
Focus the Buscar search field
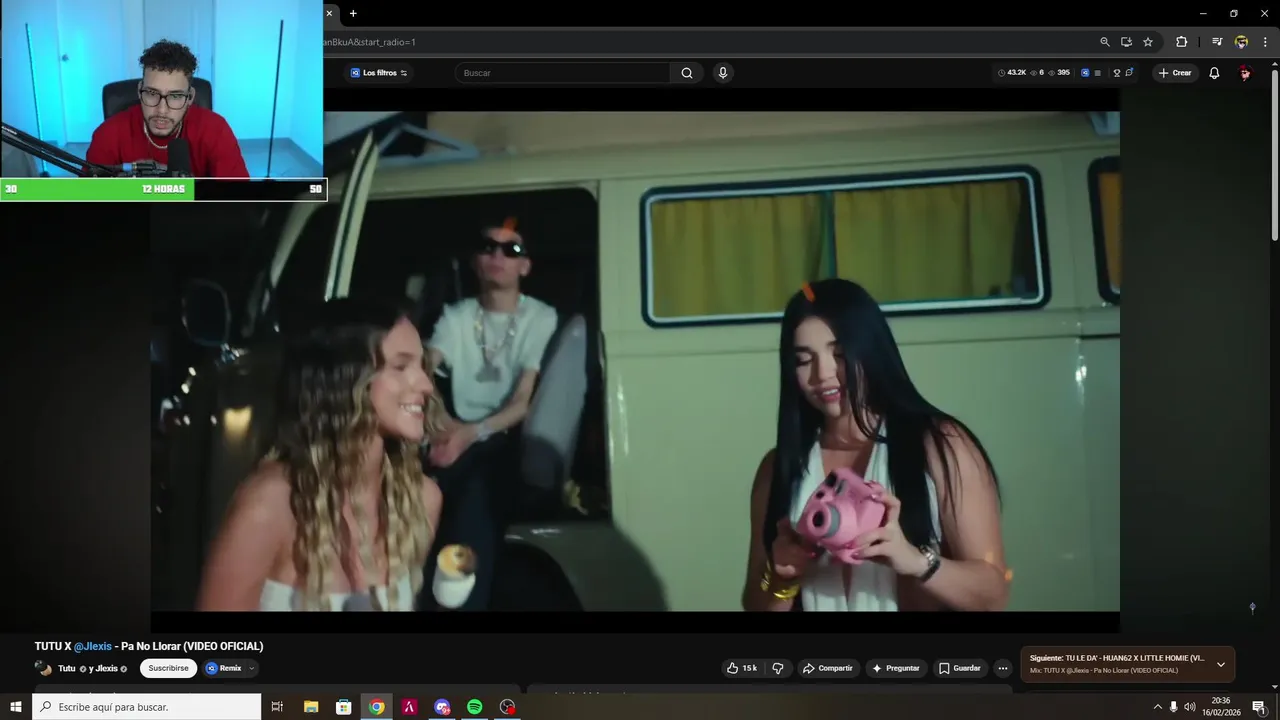[562, 73]
